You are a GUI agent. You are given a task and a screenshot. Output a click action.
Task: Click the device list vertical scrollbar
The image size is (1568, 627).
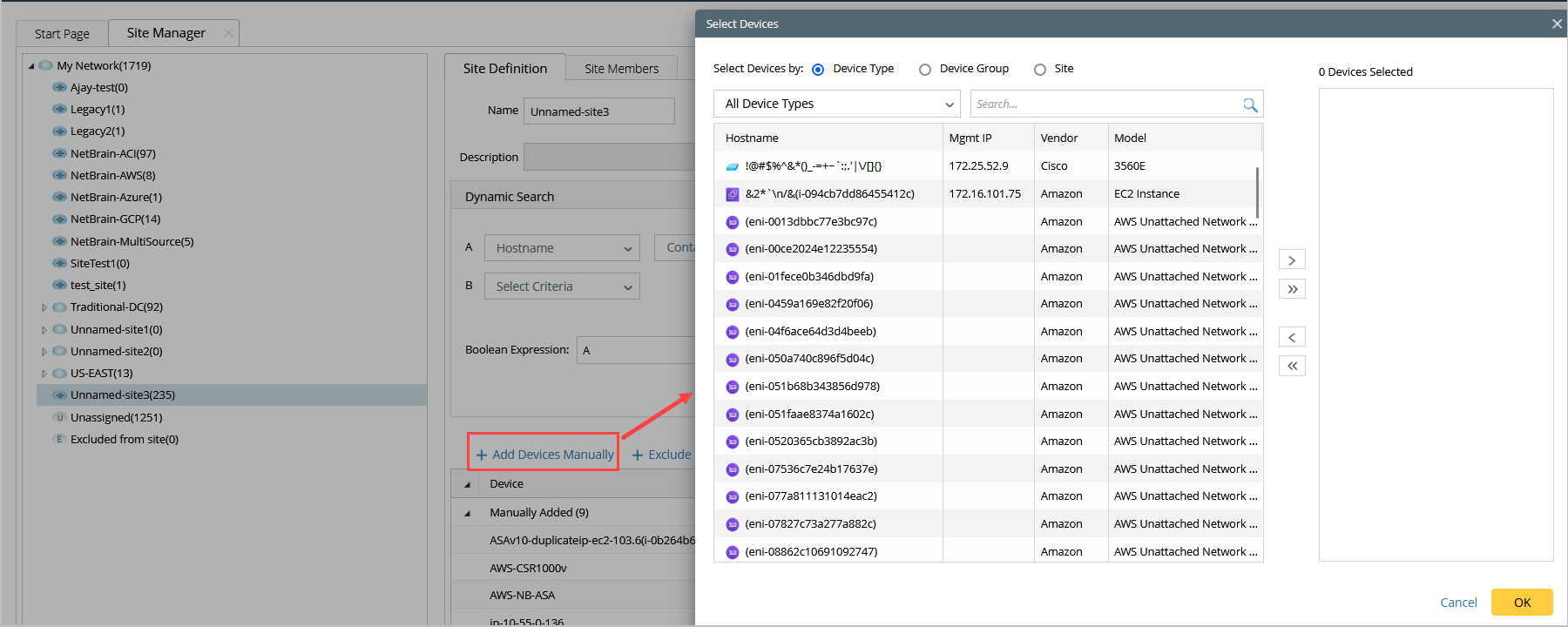tap(1257, 193)
